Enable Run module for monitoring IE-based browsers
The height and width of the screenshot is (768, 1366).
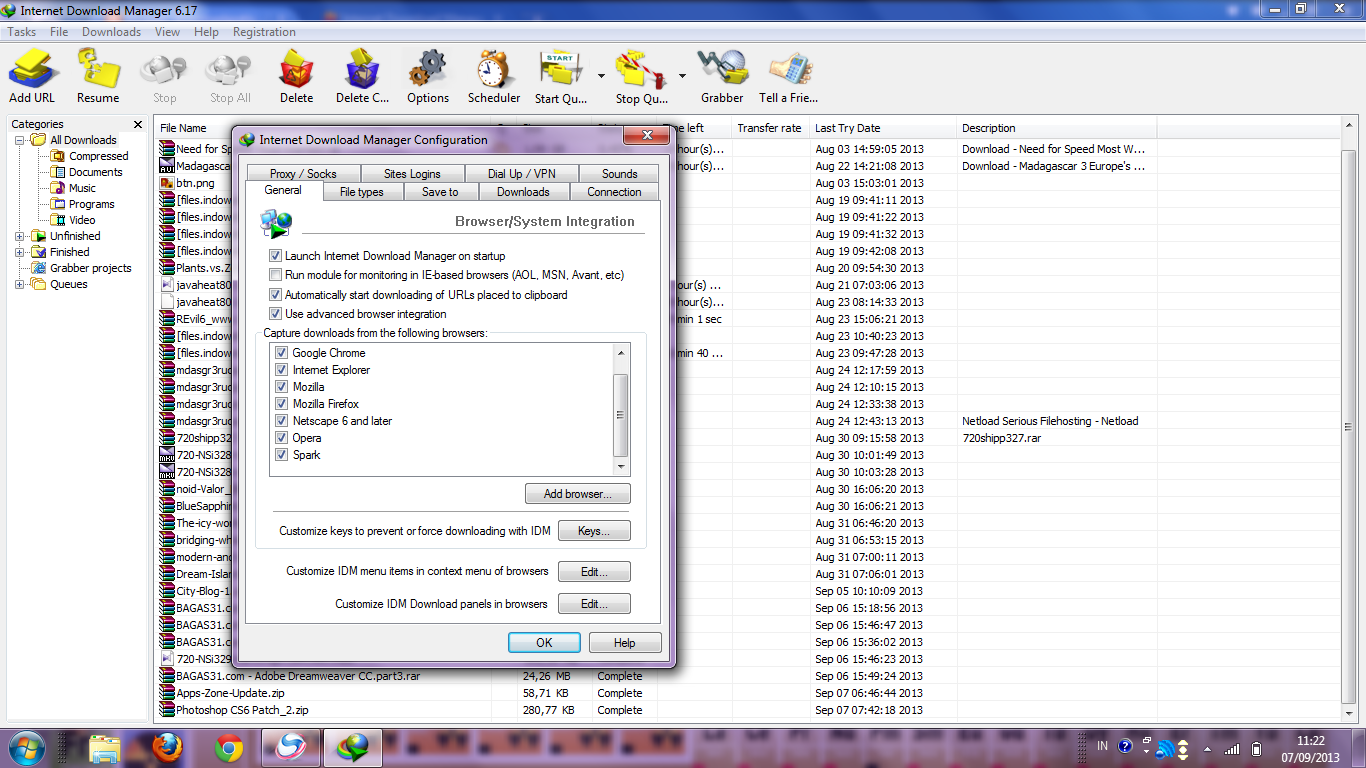pos(276,275)
